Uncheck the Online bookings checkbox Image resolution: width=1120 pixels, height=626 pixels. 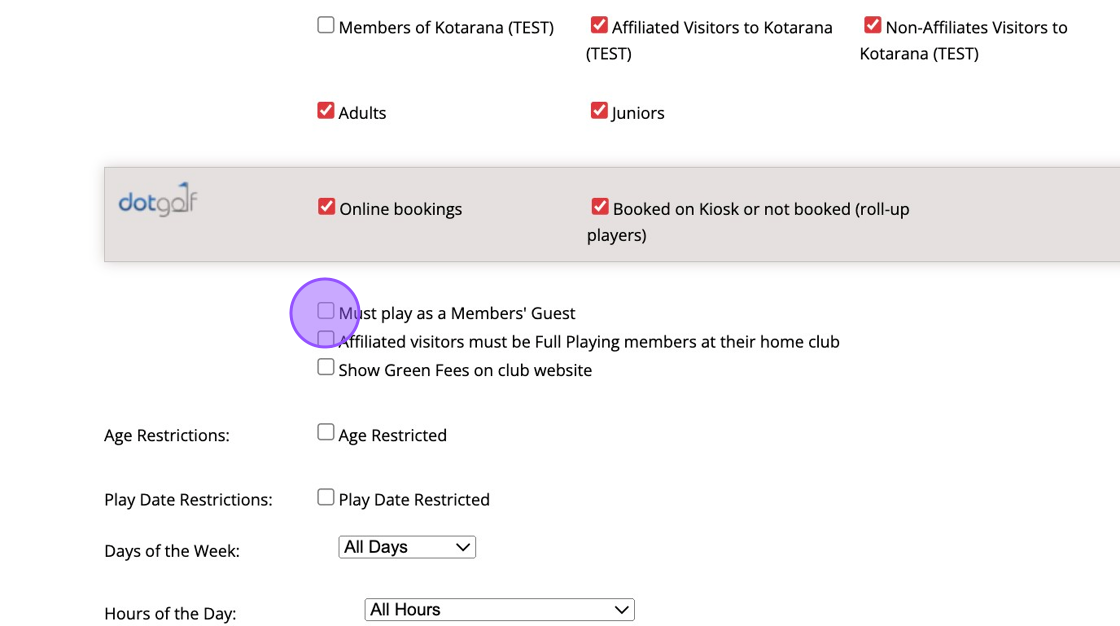[x=326, y=207]
